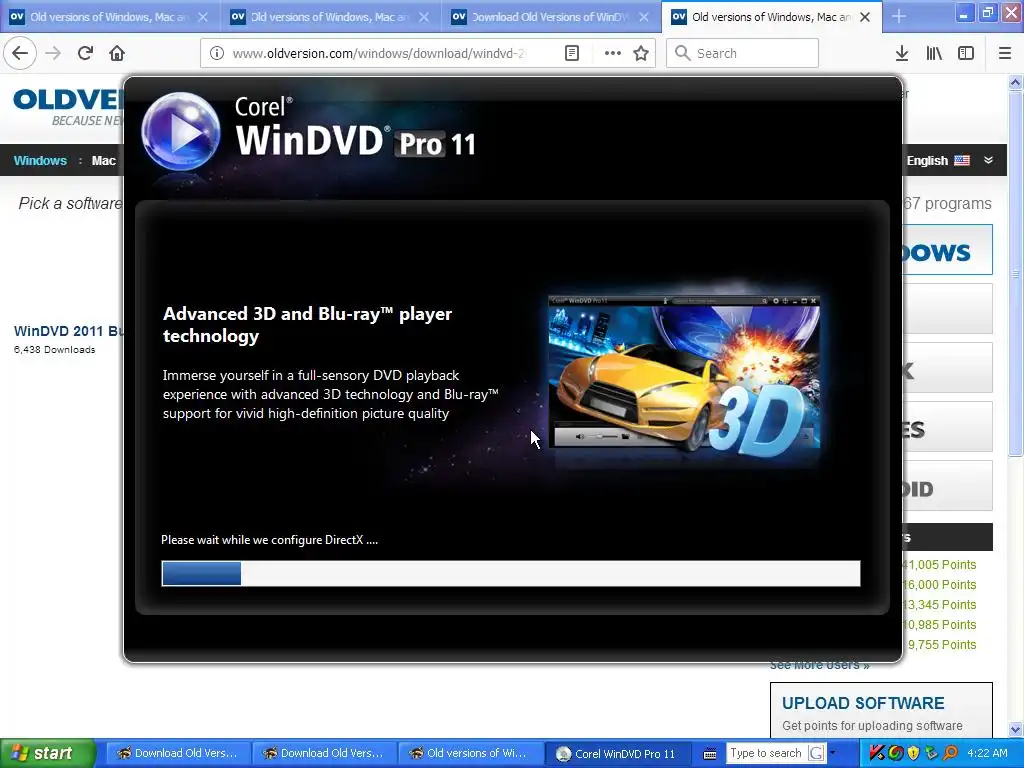Click the English language selector
The height and width of the screenshot is (768, 1024).
point(938,161)
